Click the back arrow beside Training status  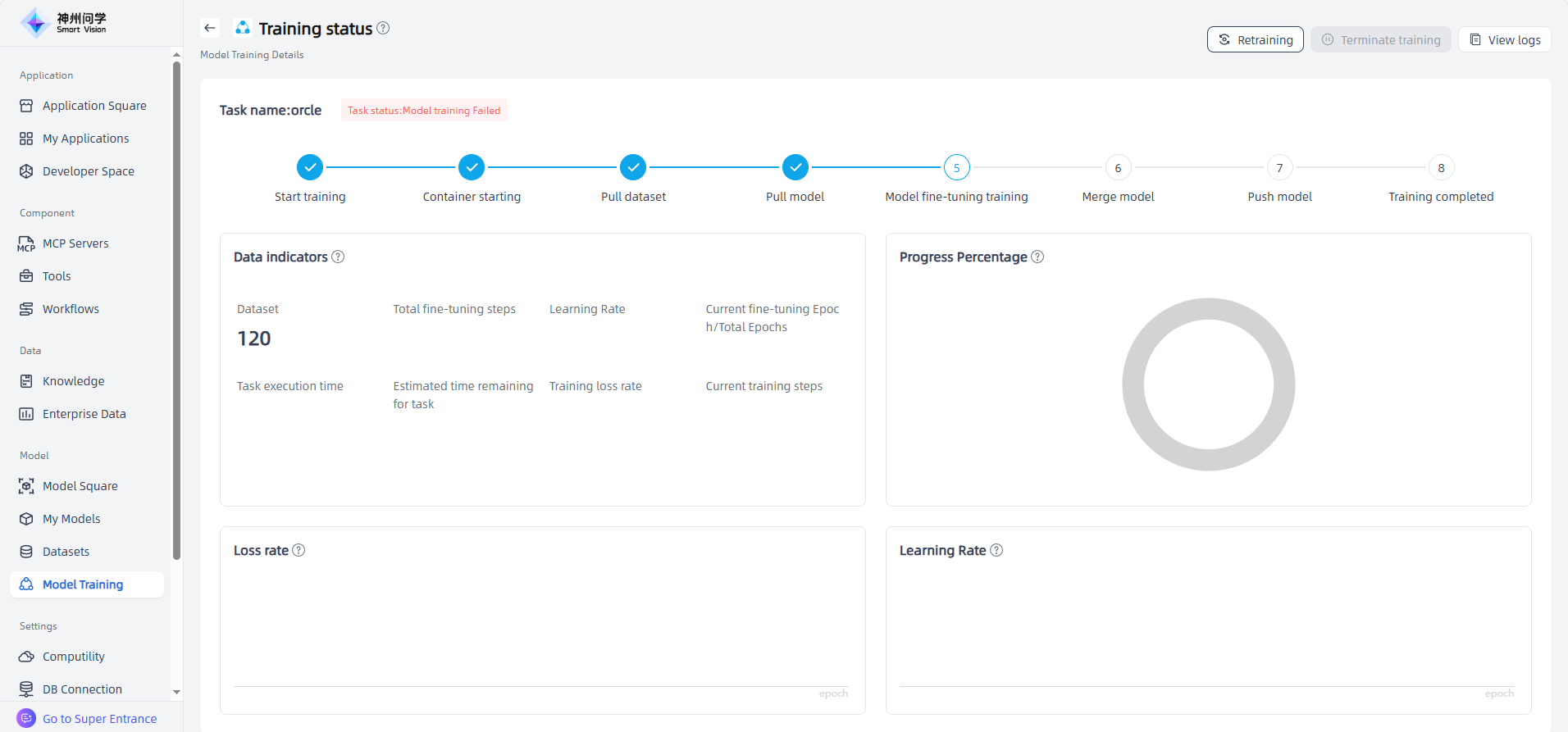pos(210,28)
